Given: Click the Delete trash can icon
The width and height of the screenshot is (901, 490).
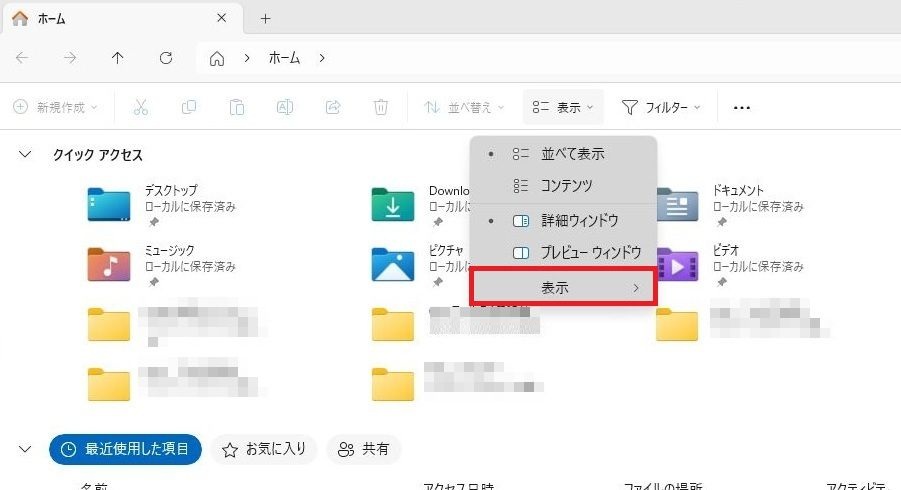Looking at the screenshot, I should point(381,107).
